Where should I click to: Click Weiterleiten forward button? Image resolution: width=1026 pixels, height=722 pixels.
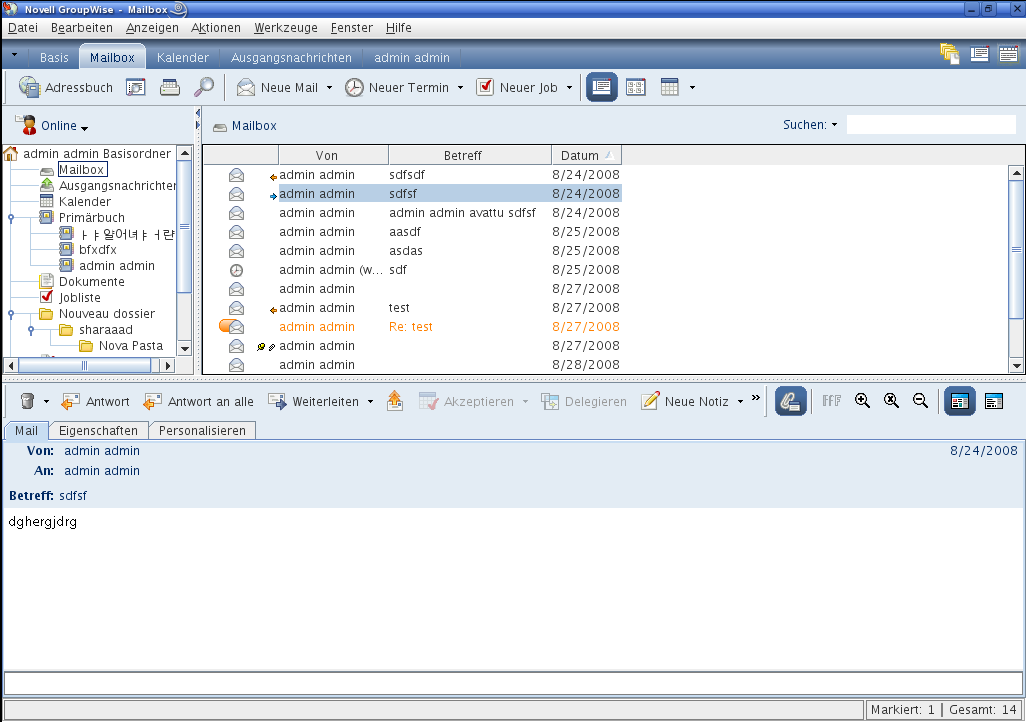coord(314,401)
